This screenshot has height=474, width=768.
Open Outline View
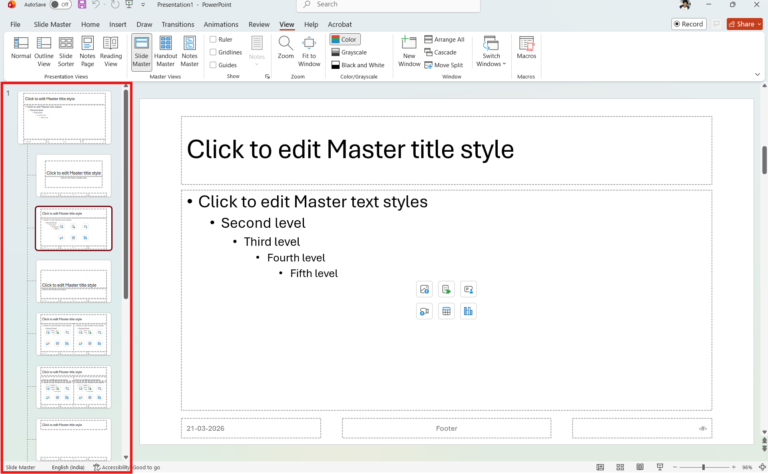tap(44, 51)
